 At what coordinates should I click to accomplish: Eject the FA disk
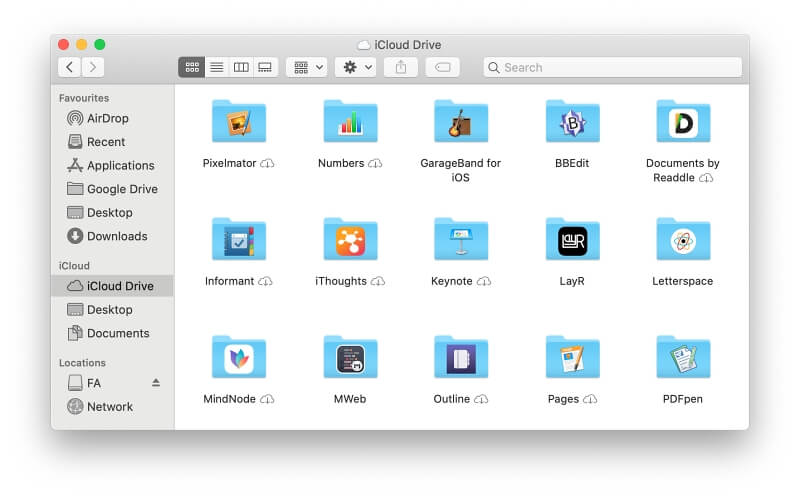156,383
